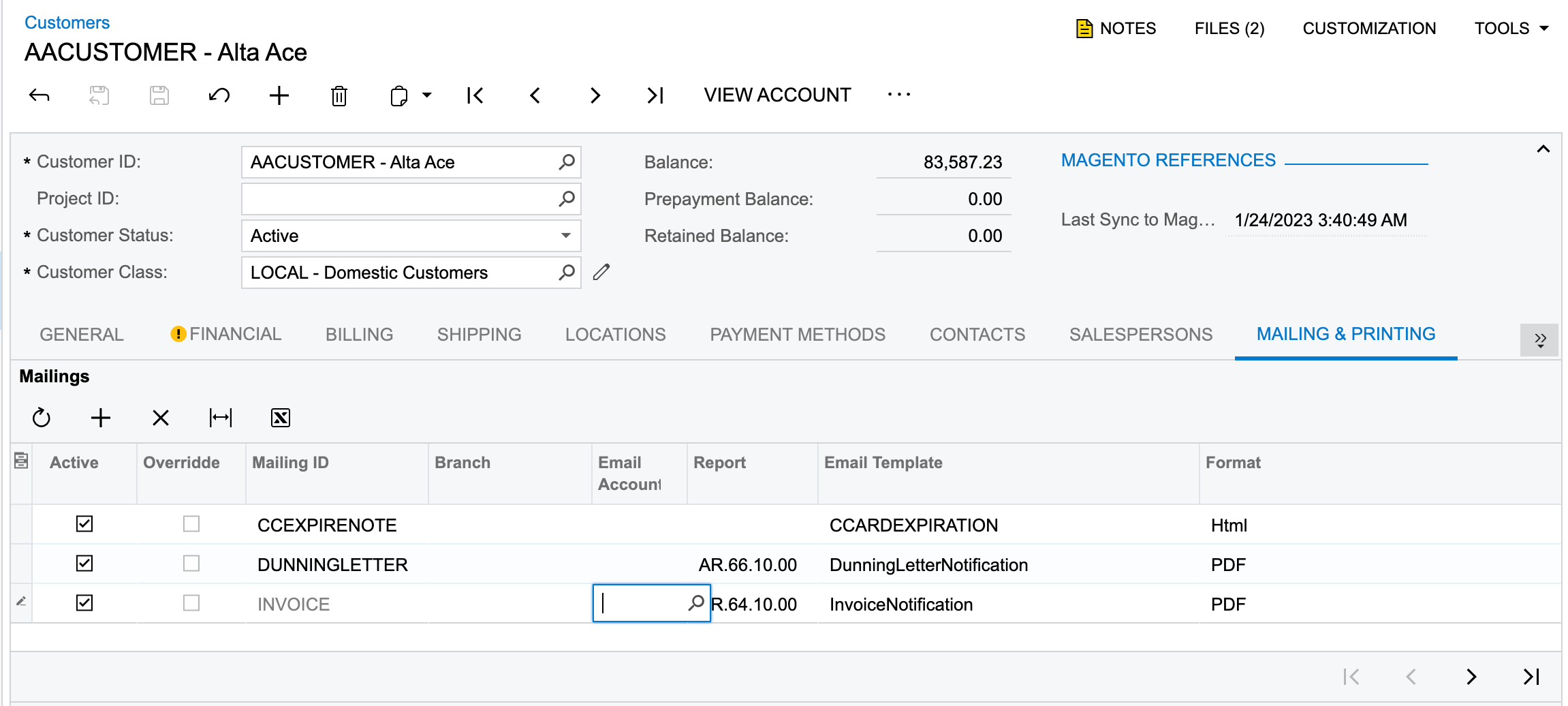Open the NOTES panel
This screenshot has width=1568, height=706.
coord(1116,29)
